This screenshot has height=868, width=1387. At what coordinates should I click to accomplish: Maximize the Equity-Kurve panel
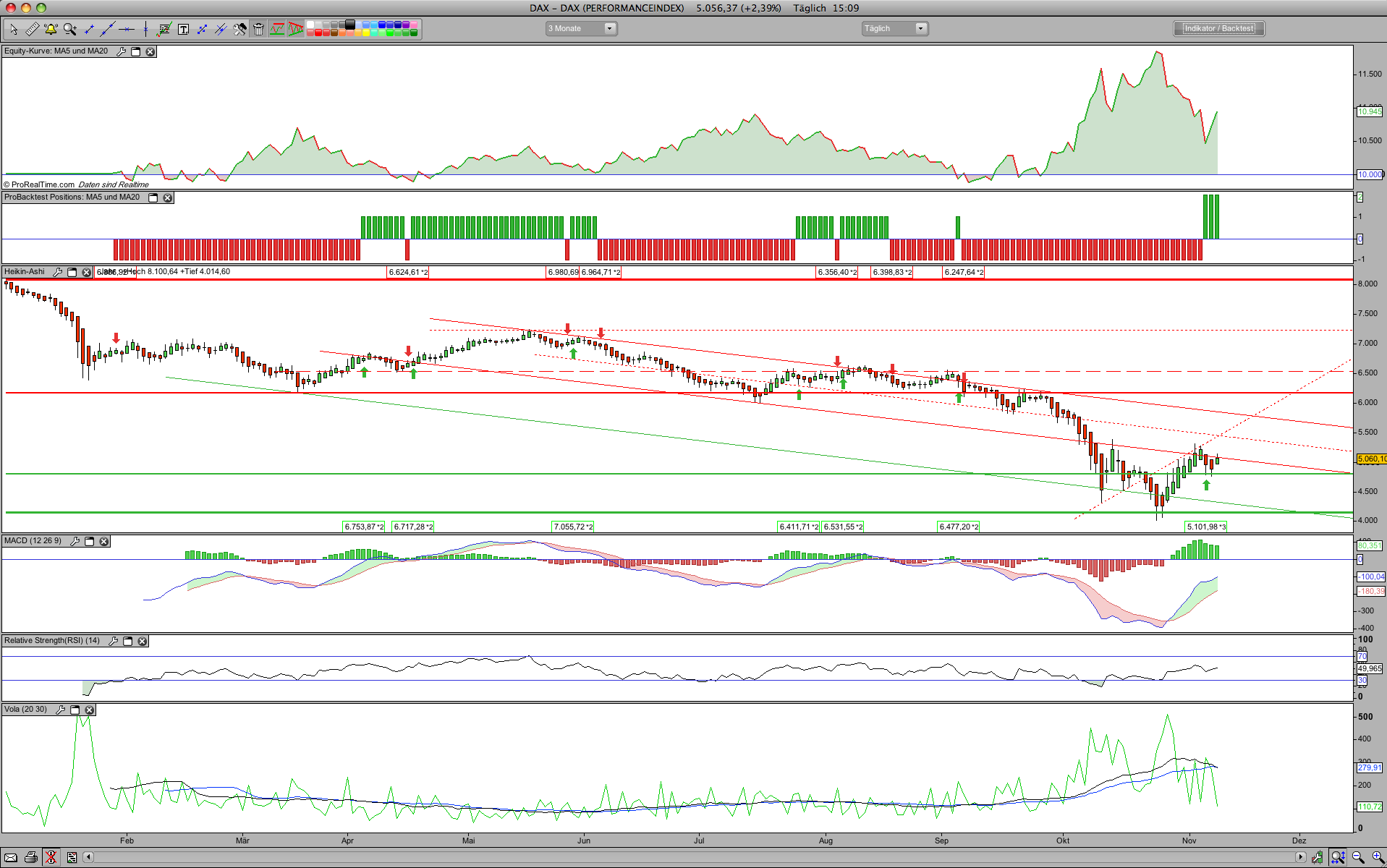click(135, 51)
